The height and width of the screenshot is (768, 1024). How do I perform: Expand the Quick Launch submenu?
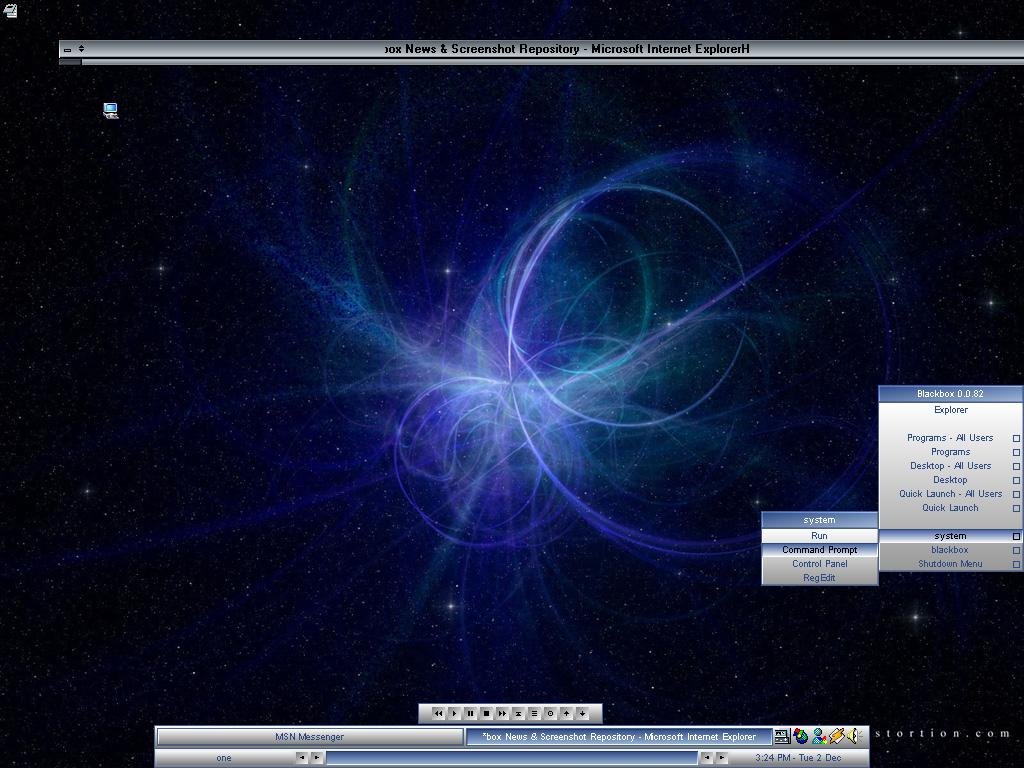coord(950,508)
